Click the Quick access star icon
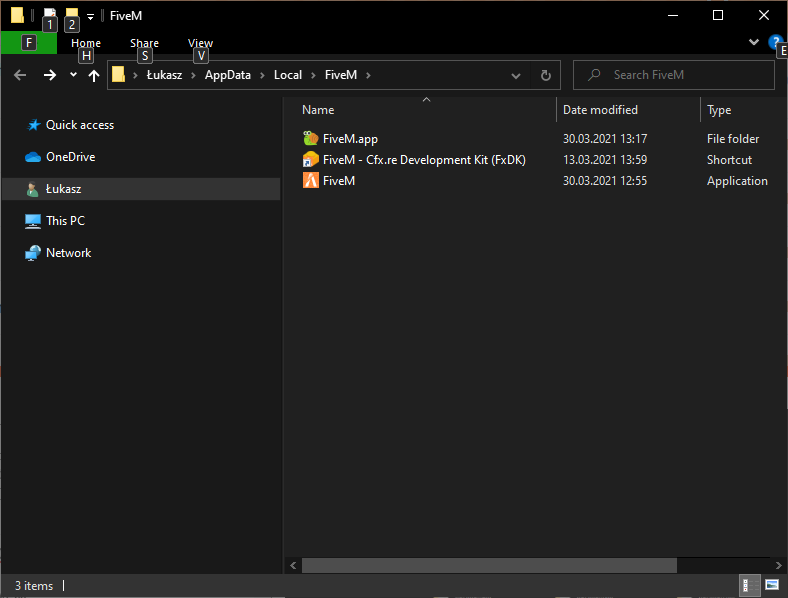788x598 pixels. click(x=34, y=125)
